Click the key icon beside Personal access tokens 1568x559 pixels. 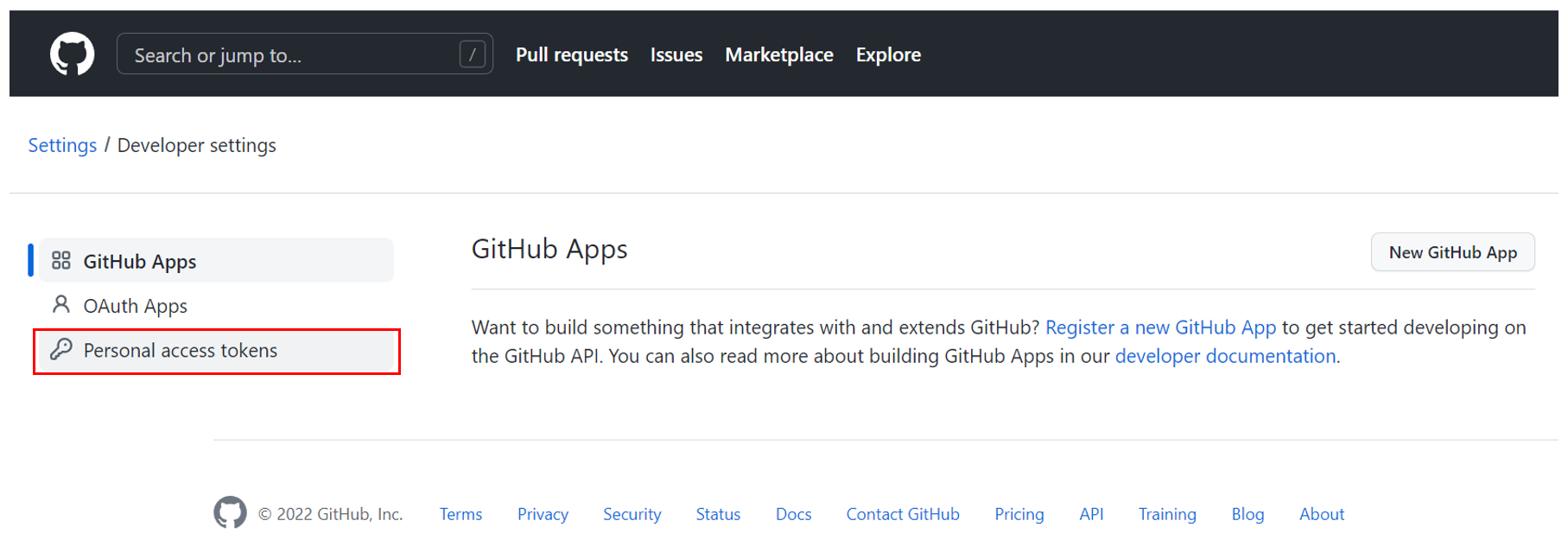pos(60,349)
